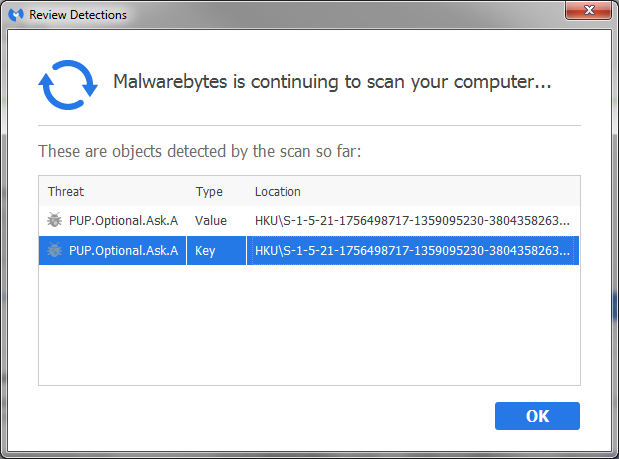This screenshot has width=619, height=459.
Task: Select the highlighted PUP.Optional.Ask.A threat name
Action: 123,250
